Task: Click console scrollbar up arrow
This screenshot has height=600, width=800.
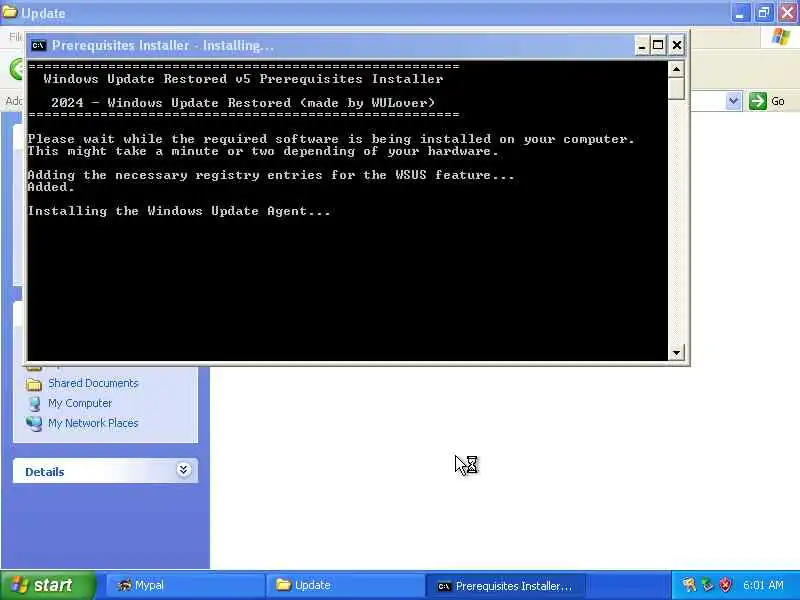Action: point(676,69)
